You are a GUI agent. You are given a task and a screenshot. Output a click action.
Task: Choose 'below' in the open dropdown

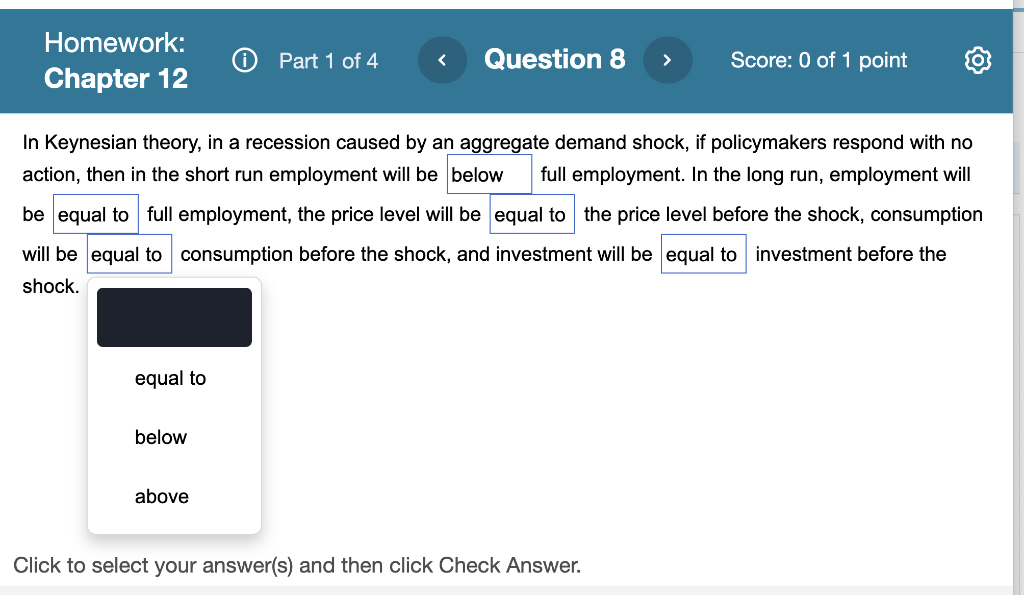click(x=160, y=437)
